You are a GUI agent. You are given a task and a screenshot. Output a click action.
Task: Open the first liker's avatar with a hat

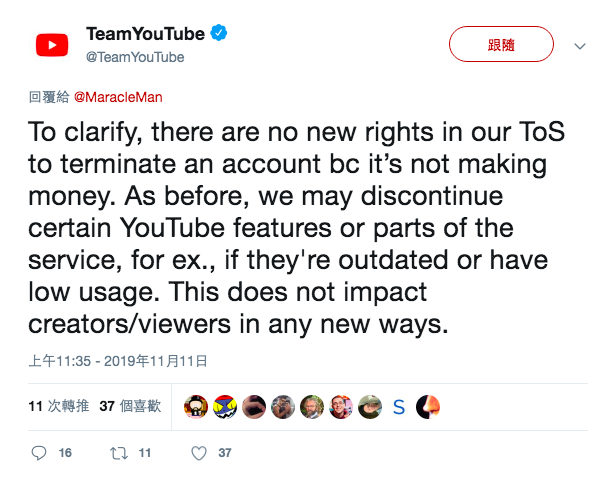[196, 407]
